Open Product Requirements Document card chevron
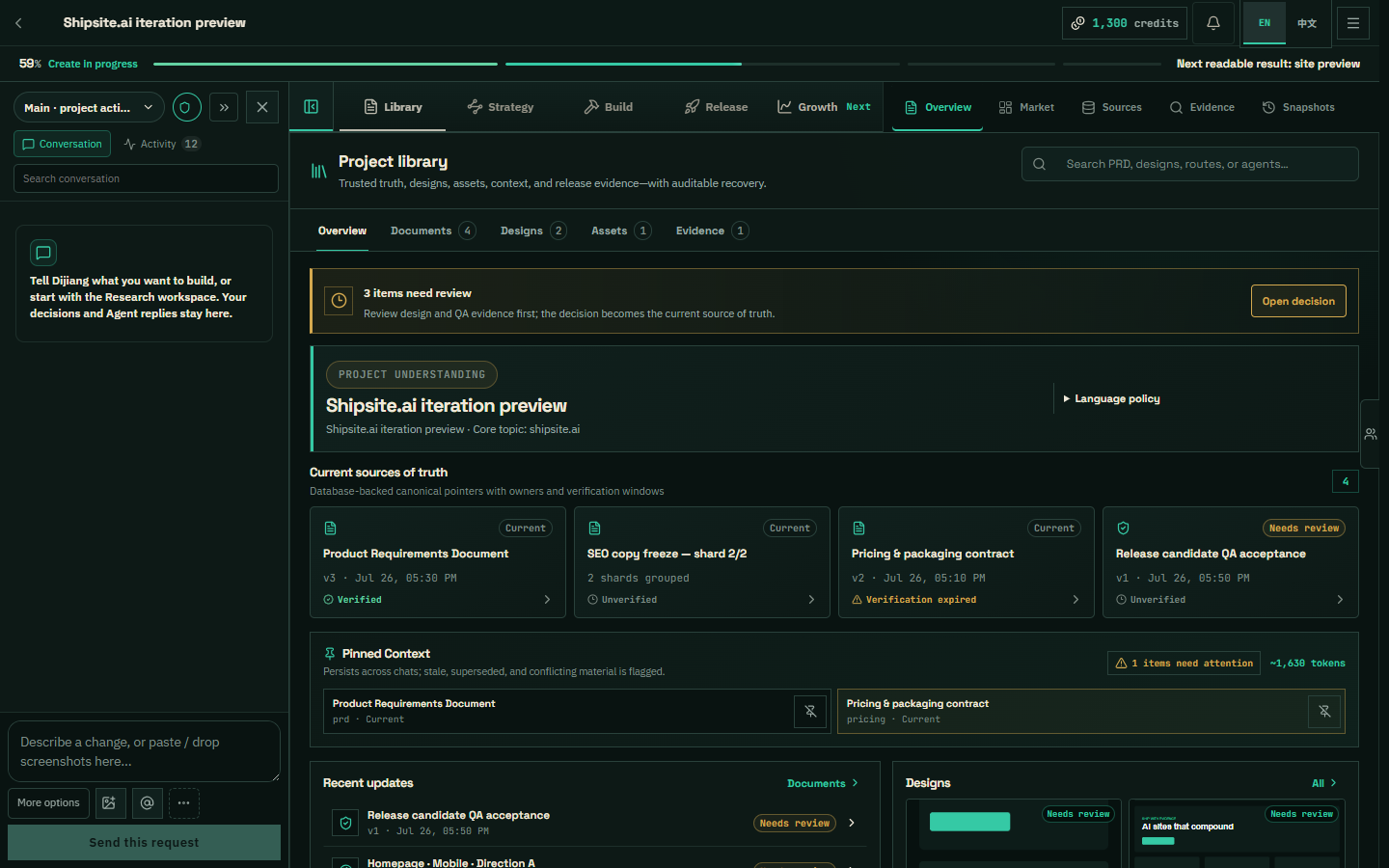 point(547,600)
